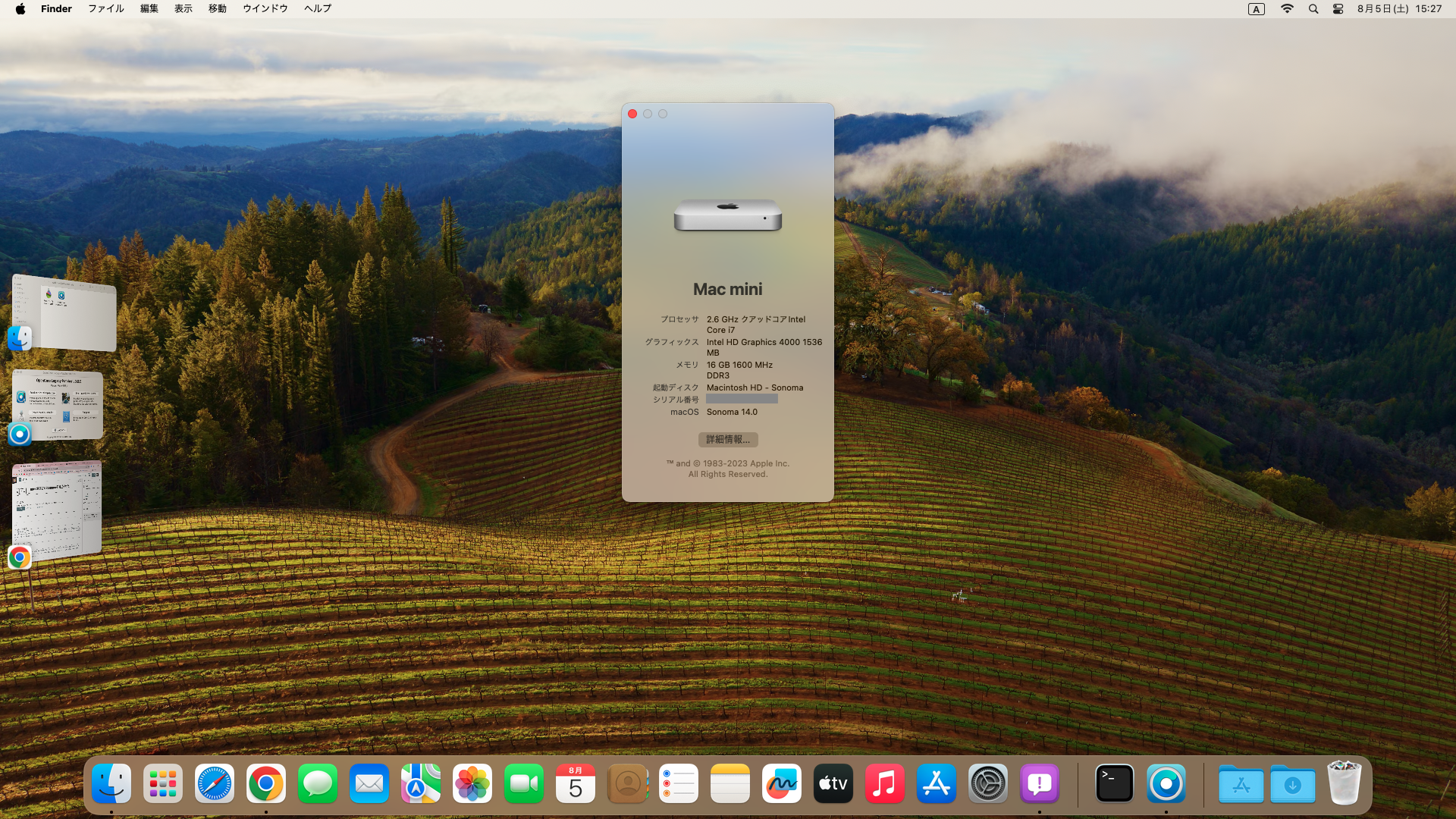Click date and time 8月5日(土) 15:27
This screenshot has width=1456, height=819.
[1399, 9]
